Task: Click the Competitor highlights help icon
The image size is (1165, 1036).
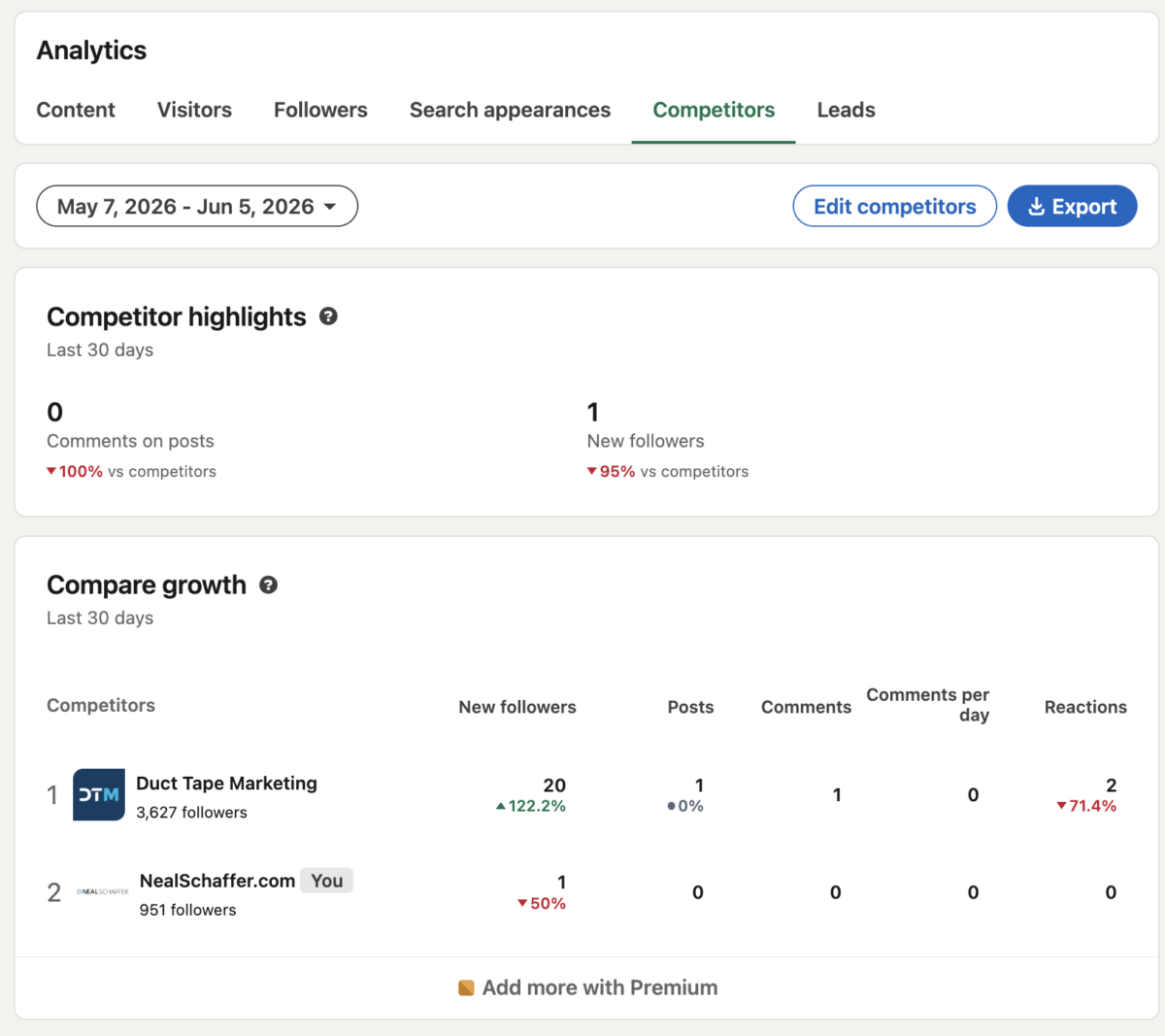Action: click(328, 317)
